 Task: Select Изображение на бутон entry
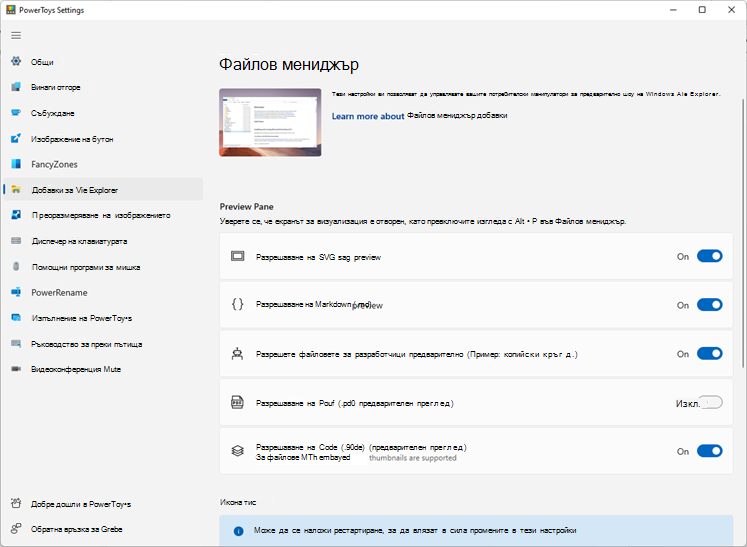[x=103, y=139]
